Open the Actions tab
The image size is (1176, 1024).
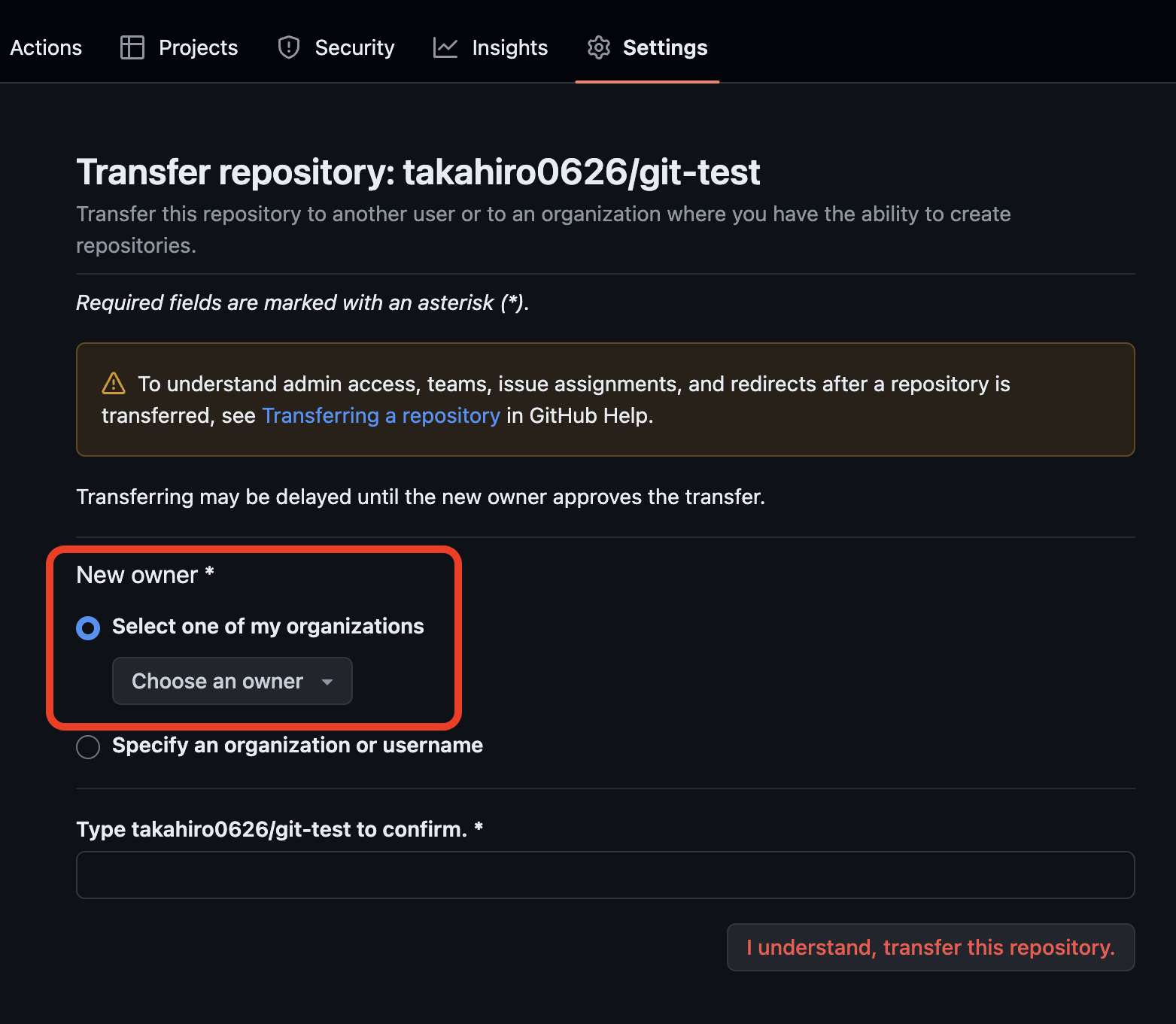[x=46, y=47]
